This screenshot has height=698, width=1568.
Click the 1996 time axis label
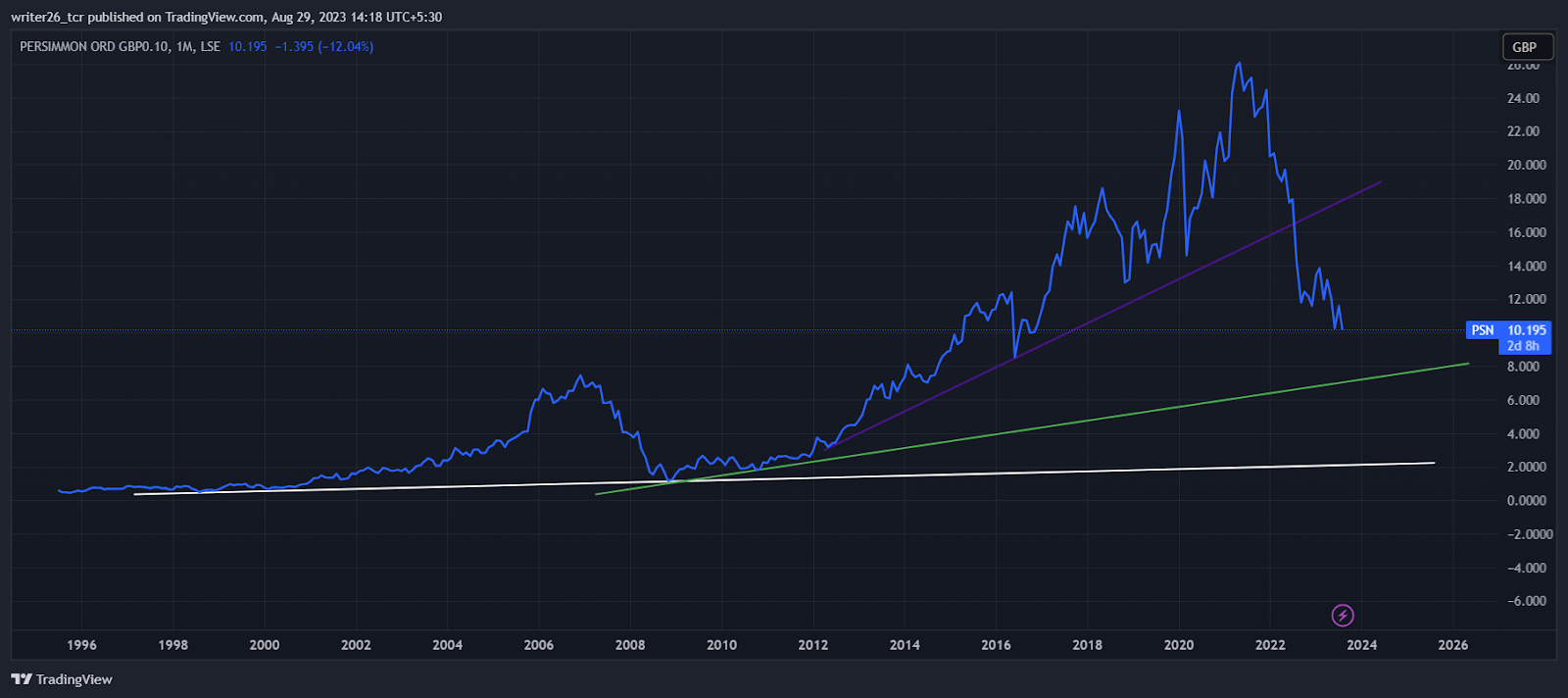[x=81, y=645]
